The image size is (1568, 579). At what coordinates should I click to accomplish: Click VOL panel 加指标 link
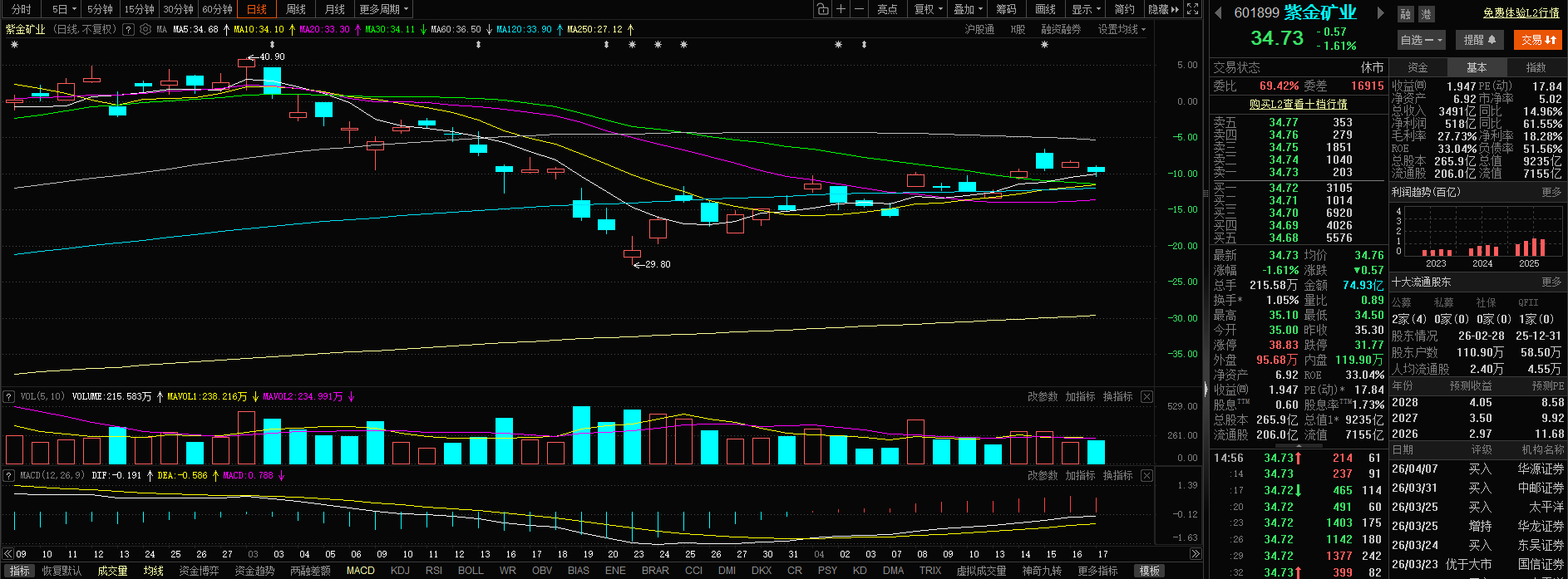pyautogui.click(x=1080, y=396)
